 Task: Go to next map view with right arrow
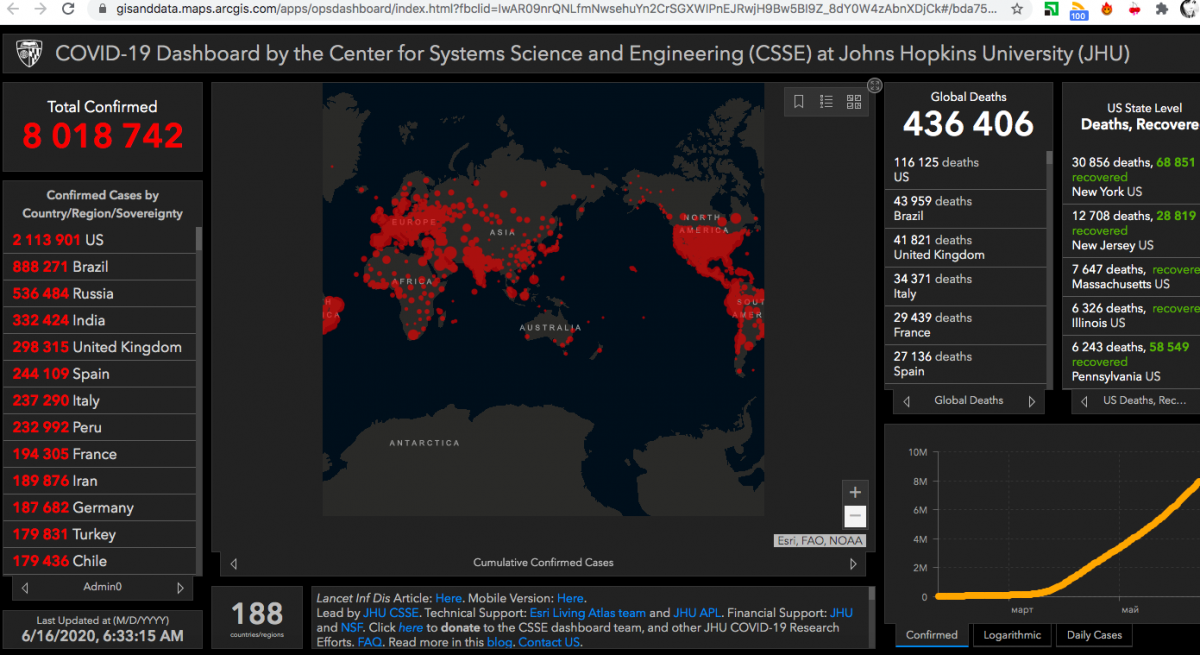pos(853,564)
